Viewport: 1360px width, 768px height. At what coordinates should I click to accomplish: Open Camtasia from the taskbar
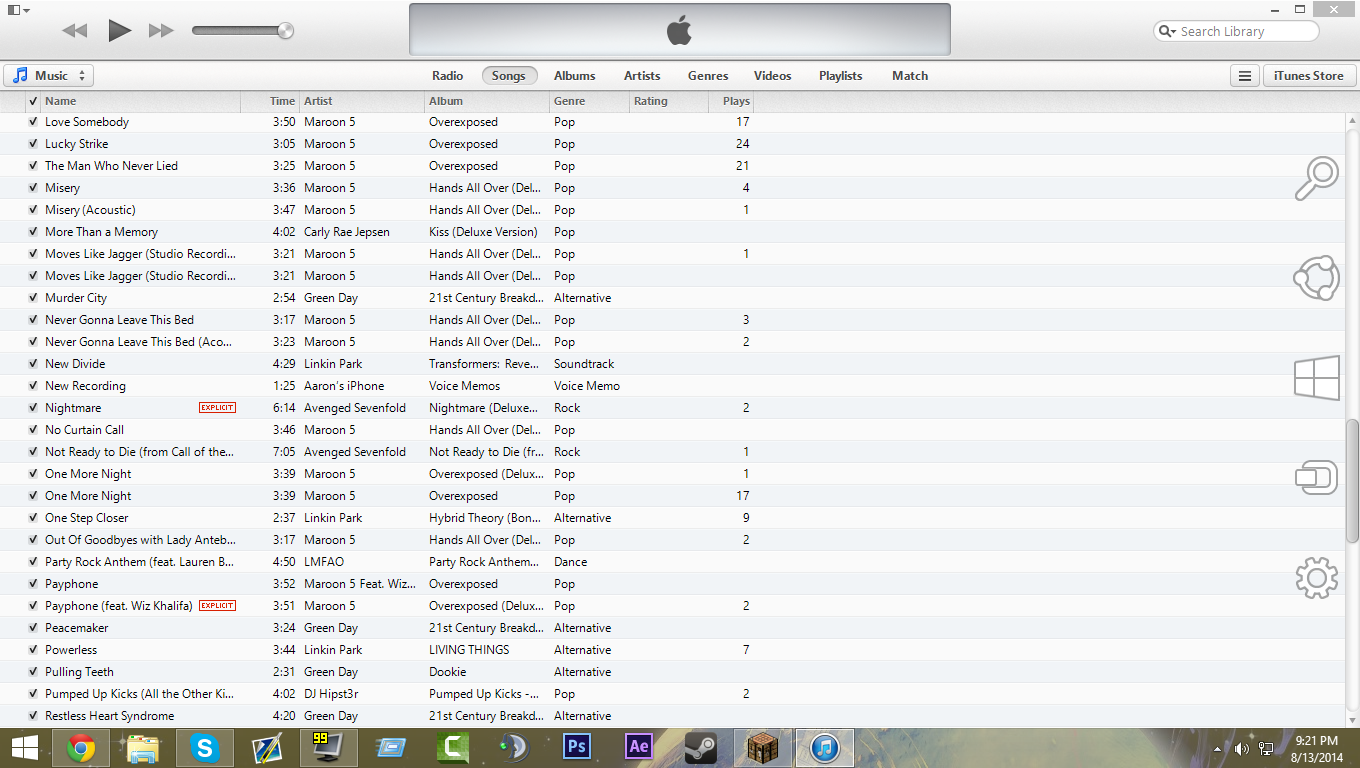(x=453, y=748)
